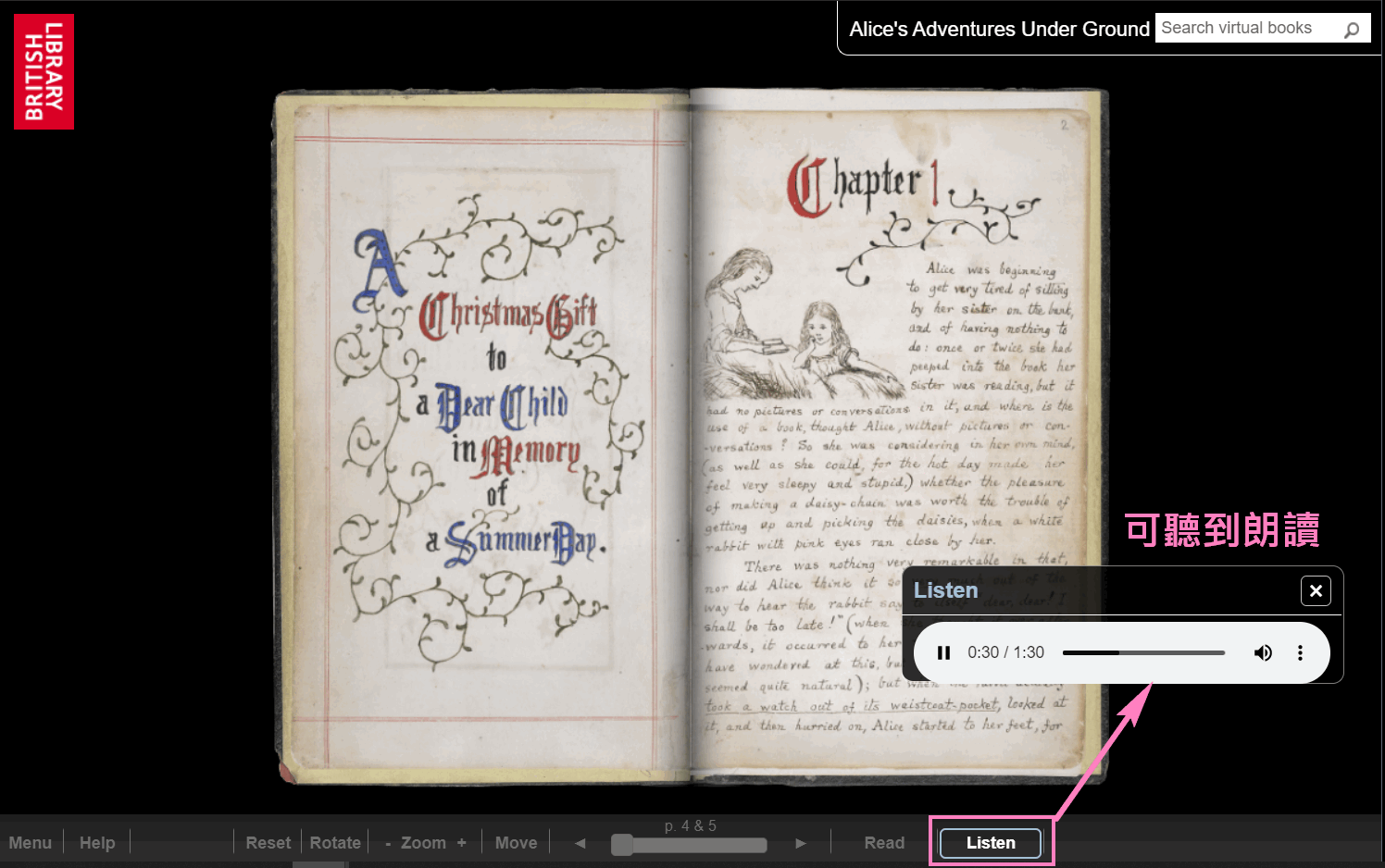Image resolution: width=1385 pixels, height=868 pixels.
Task: Open the Help item
Action: coord(97,843)
